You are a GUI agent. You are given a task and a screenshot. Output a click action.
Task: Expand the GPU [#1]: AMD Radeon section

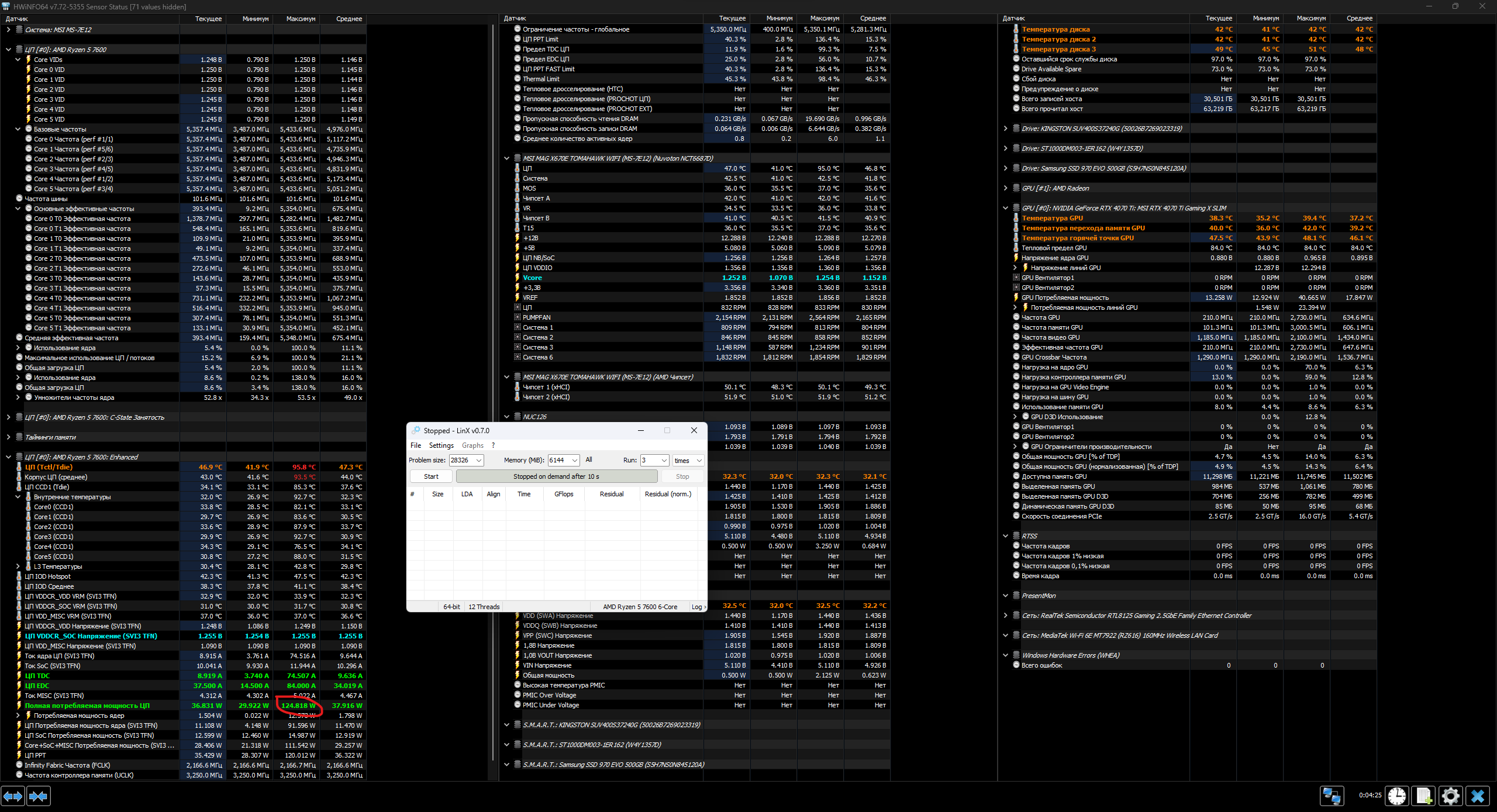(1005, 188)
